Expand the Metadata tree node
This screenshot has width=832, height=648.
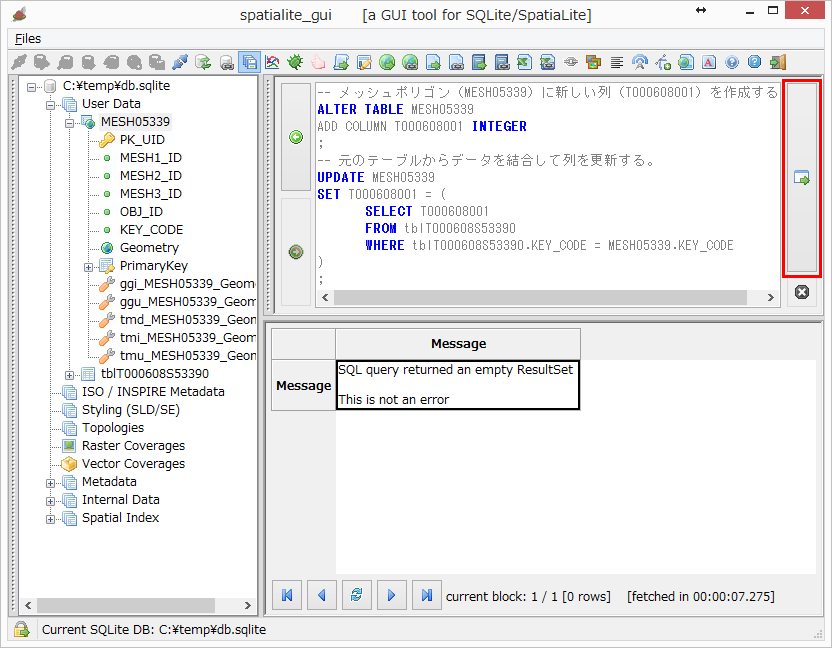click(50, 481)
